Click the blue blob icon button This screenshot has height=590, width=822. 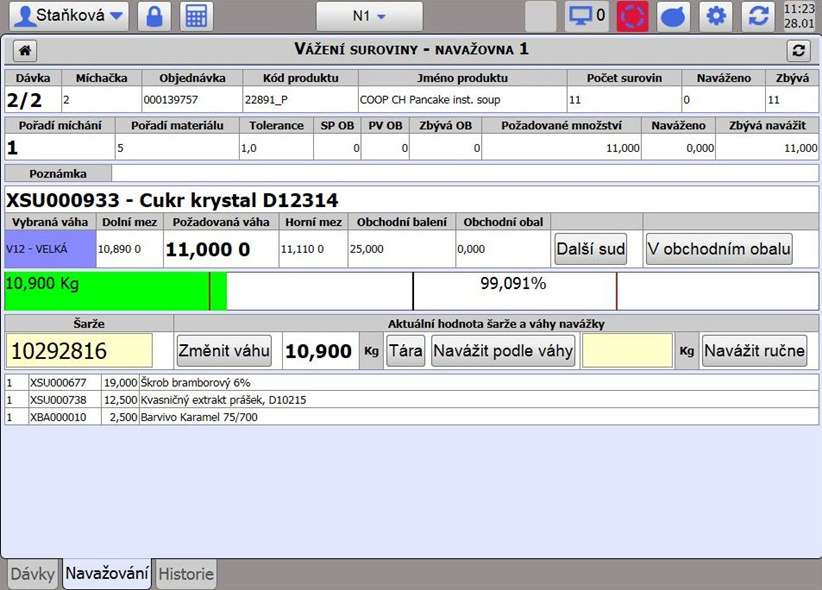click(674, 16)
